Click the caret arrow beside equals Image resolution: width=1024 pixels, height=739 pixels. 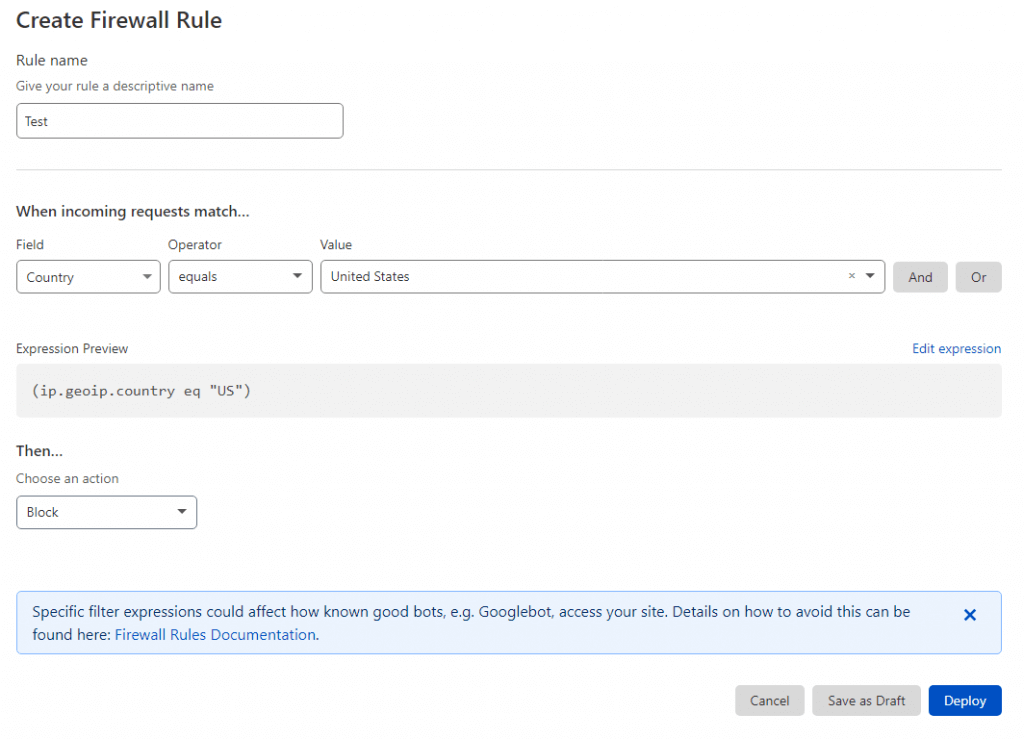pos(298,277)
